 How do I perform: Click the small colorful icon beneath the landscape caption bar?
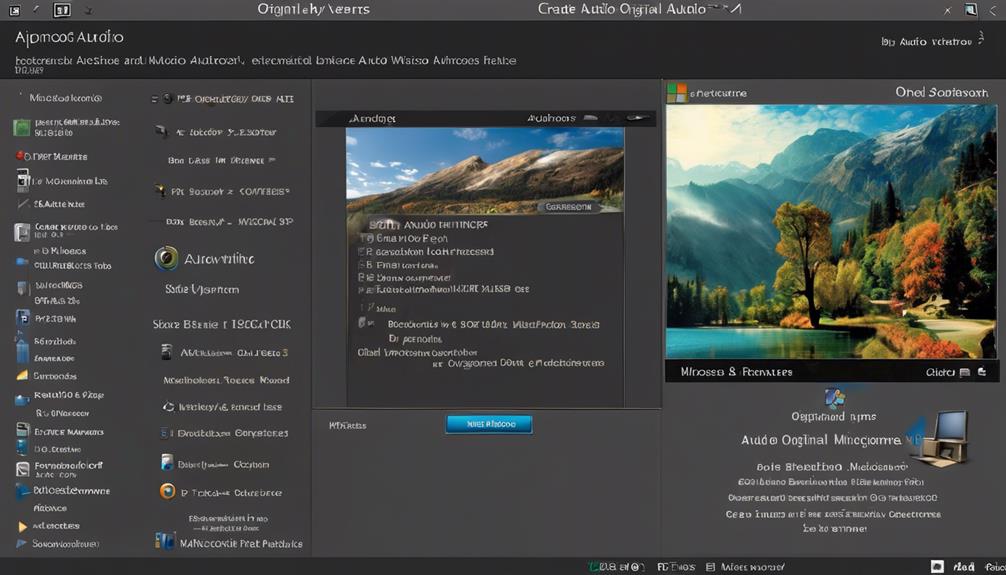point(835,398)
